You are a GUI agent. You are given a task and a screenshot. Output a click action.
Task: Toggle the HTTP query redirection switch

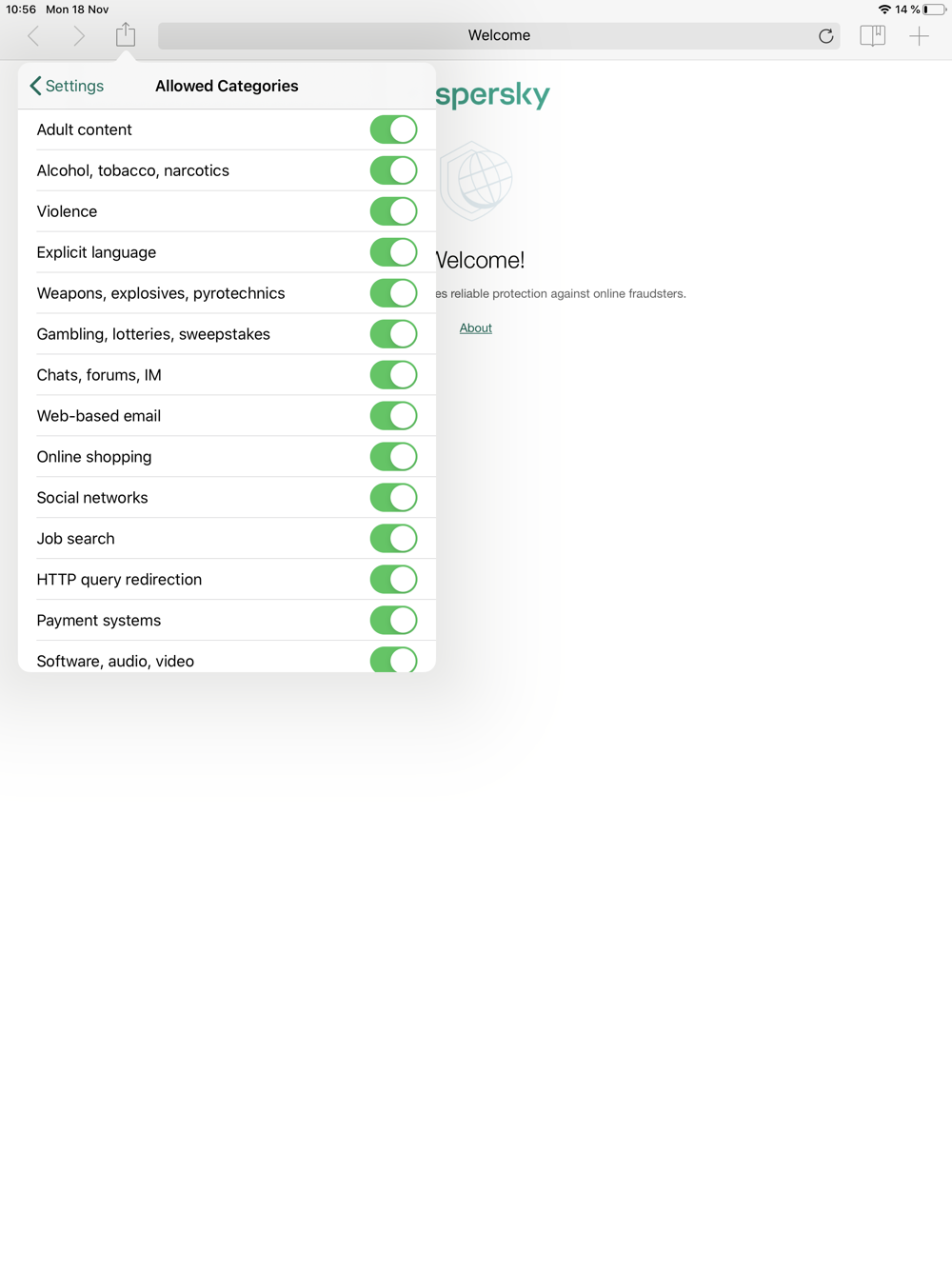pyautogui.click(x=393, y=580)
